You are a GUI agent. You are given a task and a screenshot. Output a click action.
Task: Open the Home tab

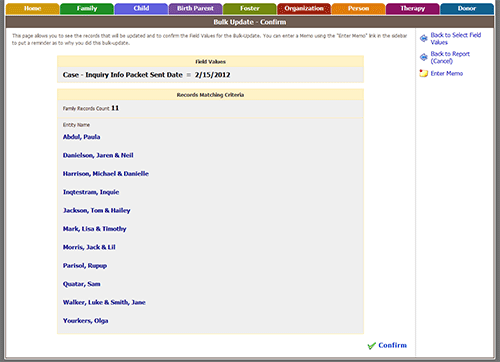tap(33, 9)
